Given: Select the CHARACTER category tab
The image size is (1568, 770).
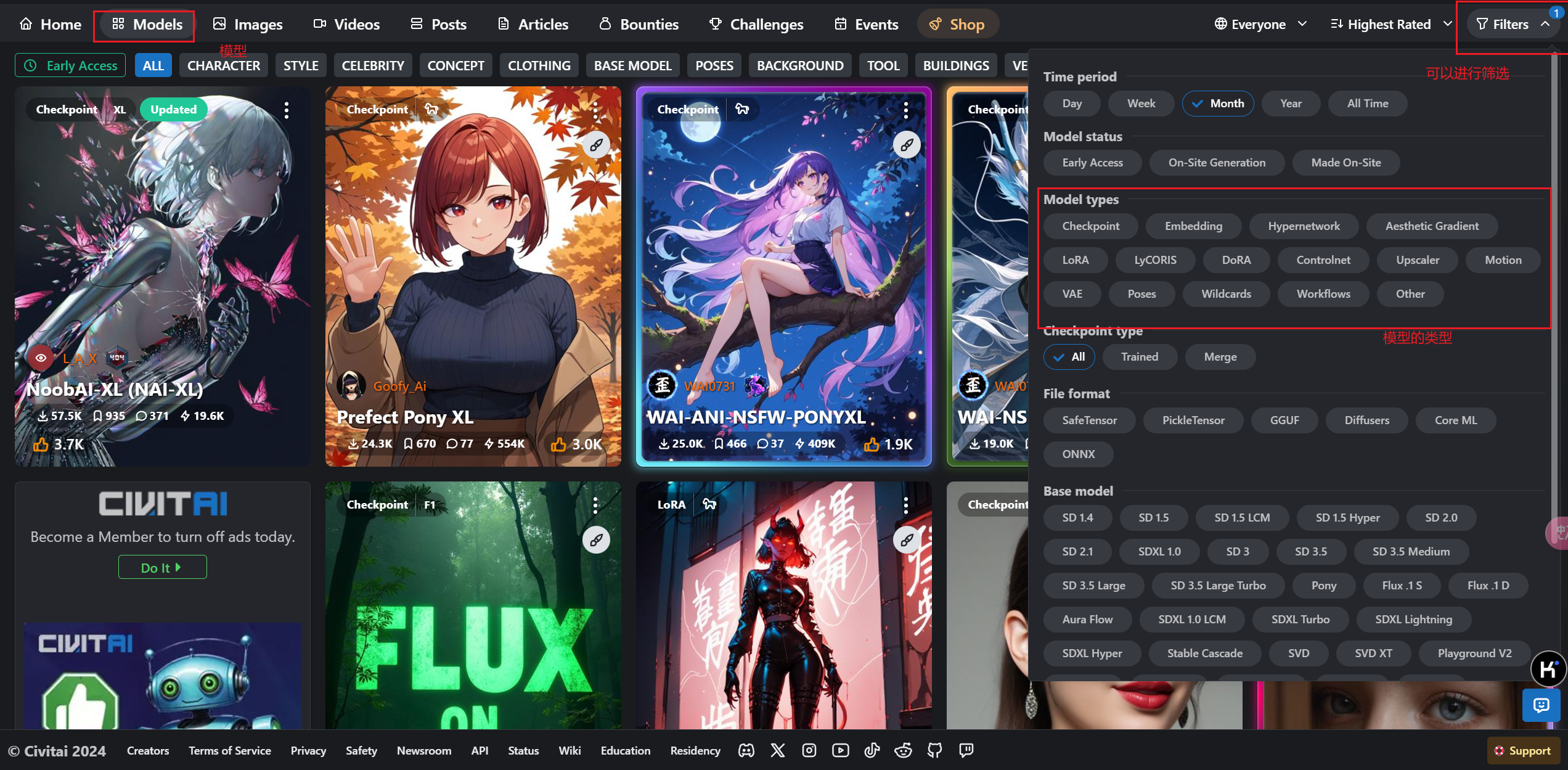Looking at the screenshot, I should pos(223,65).
